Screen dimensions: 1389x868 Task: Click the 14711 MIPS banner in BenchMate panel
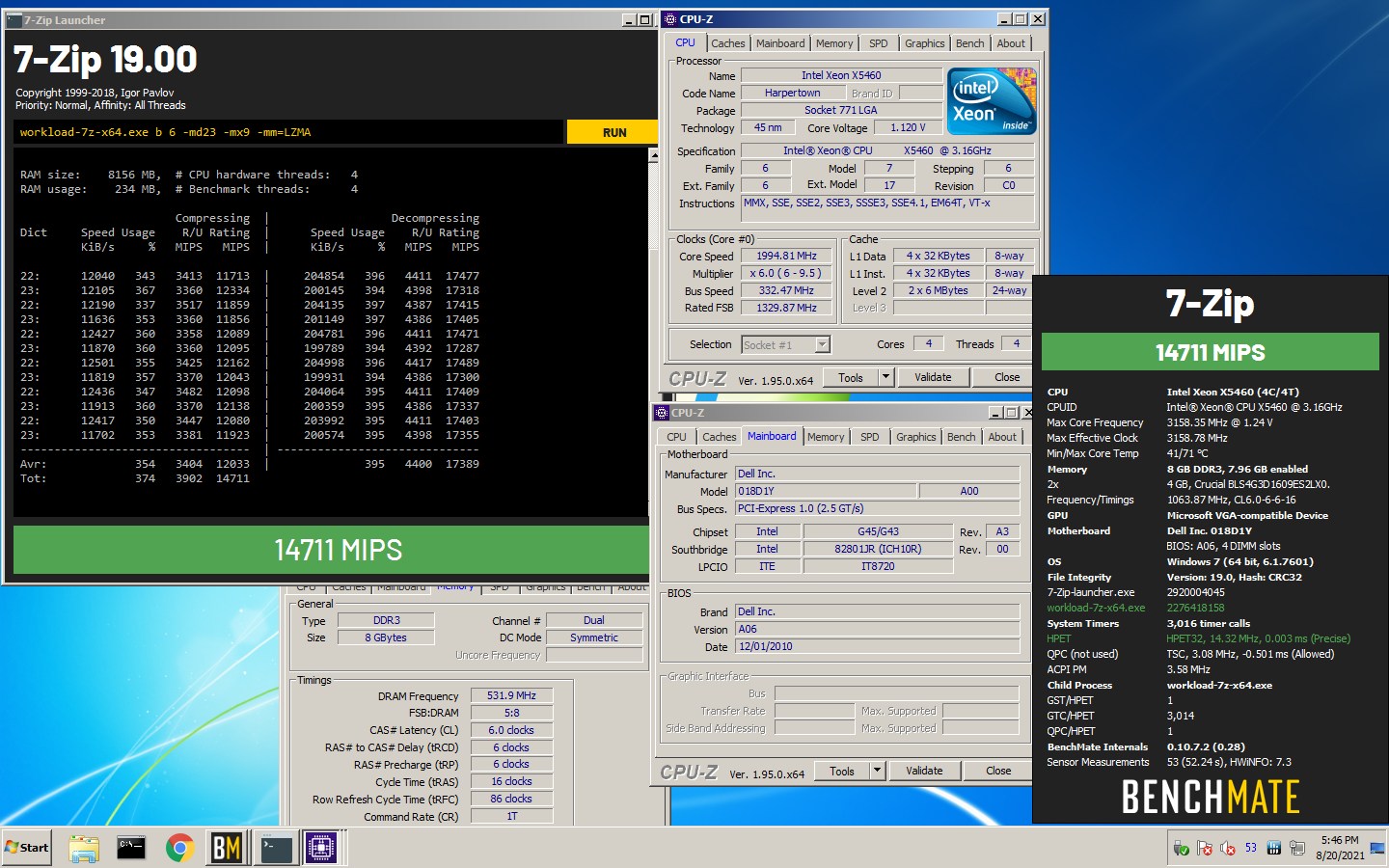click(x=1211, y=352)
